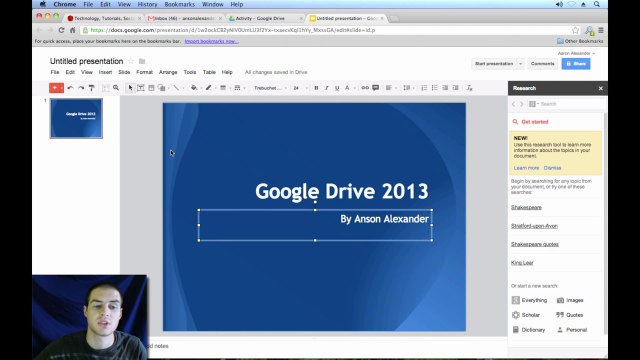Open the line weight options
The image size is (640, 360).
[223, 88]
